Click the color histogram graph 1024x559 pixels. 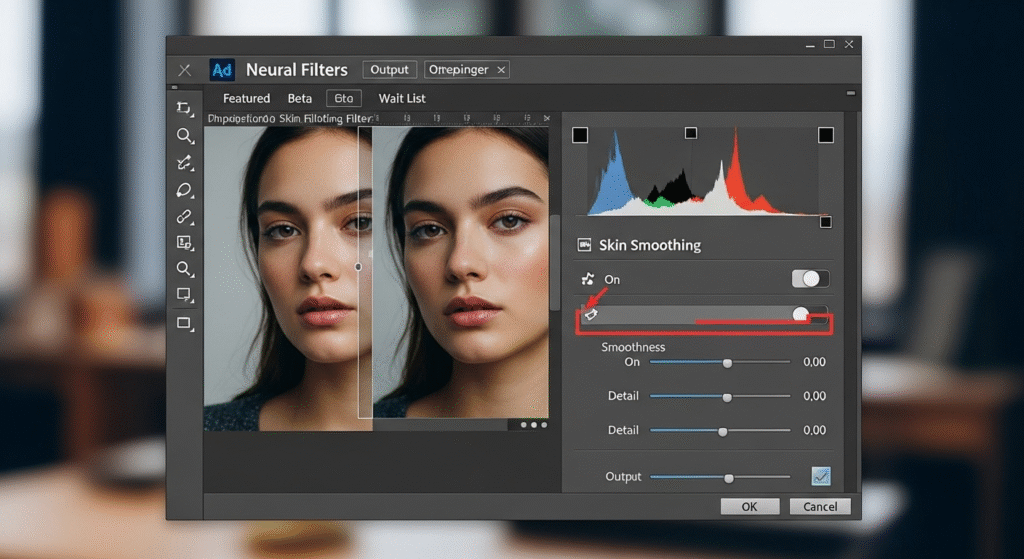coord(703,172)
